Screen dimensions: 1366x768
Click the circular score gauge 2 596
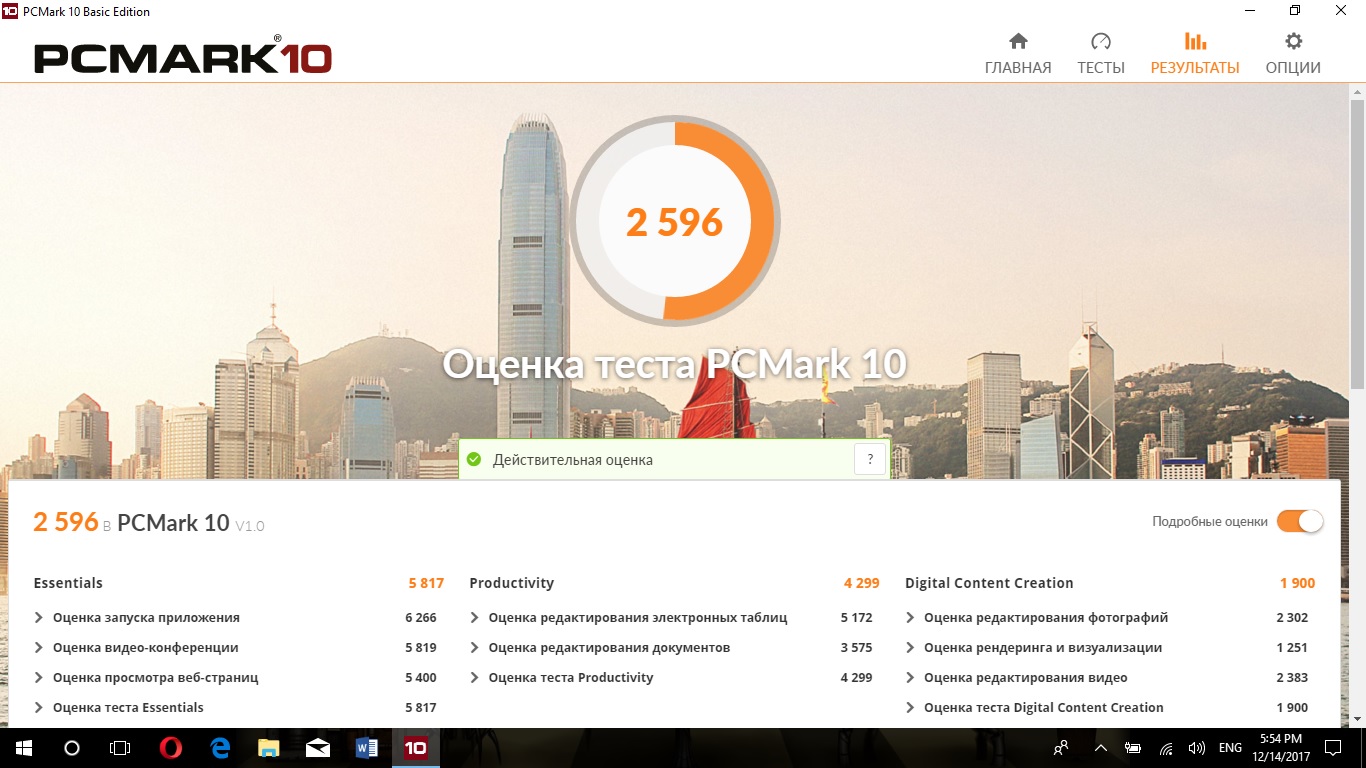(x=675, y=221)
